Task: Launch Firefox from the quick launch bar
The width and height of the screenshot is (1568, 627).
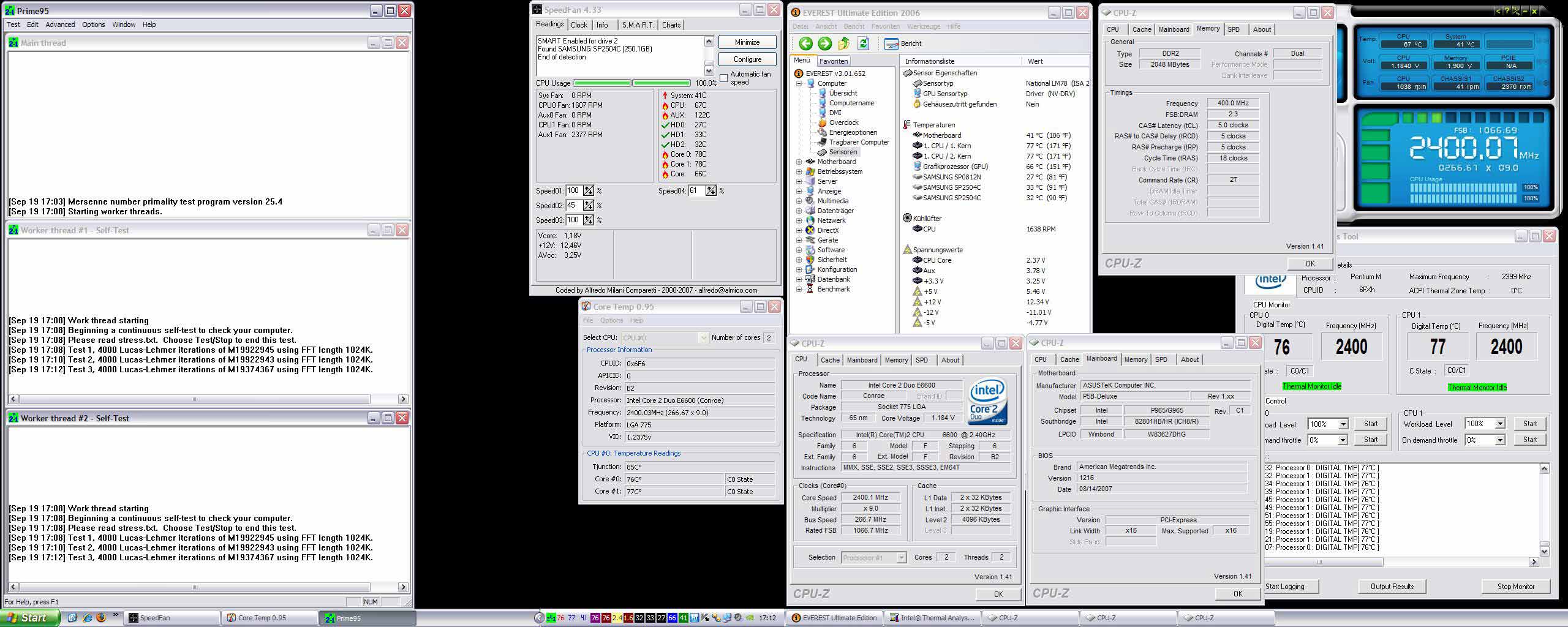Action: (101, 618)
